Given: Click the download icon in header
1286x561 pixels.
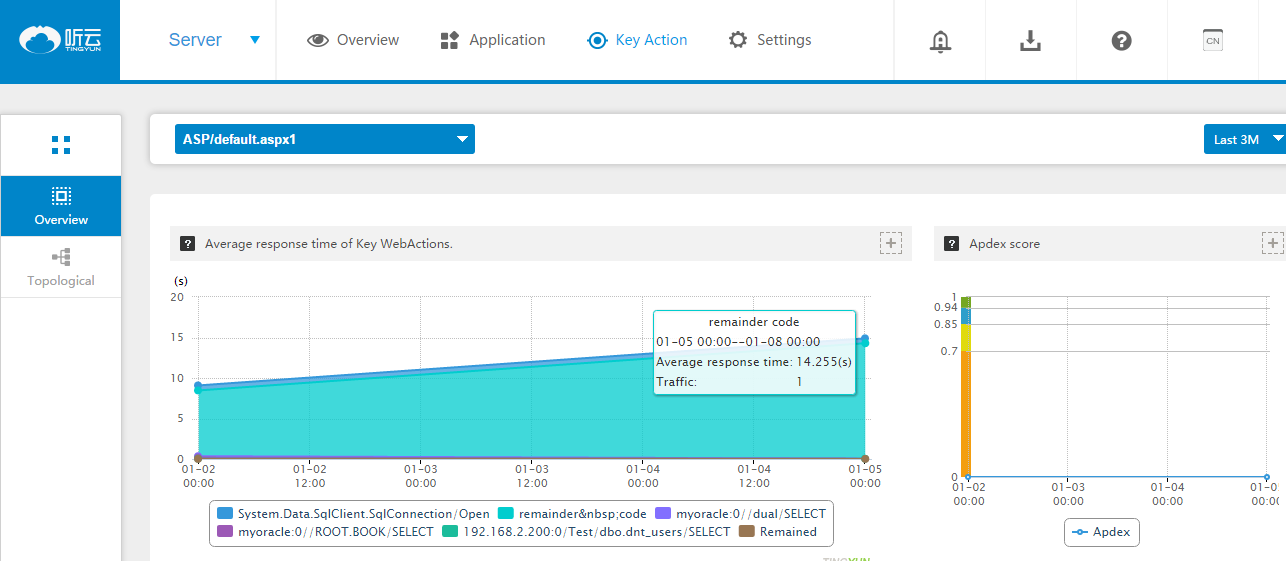Looking at the screenshot, I should (x=1030, y=40).
